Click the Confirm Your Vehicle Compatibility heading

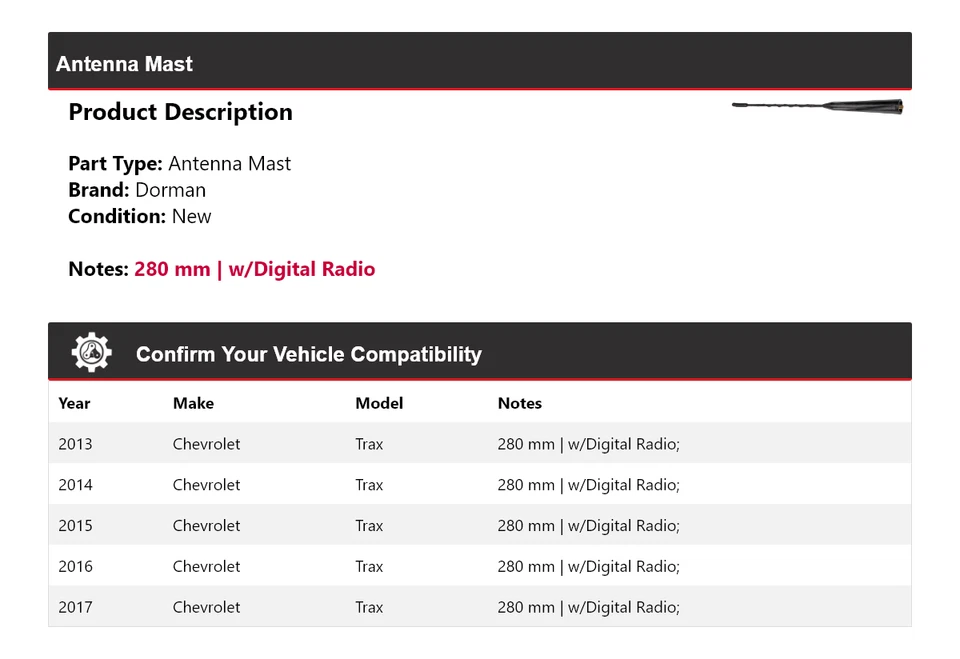[x=309, y=354]
